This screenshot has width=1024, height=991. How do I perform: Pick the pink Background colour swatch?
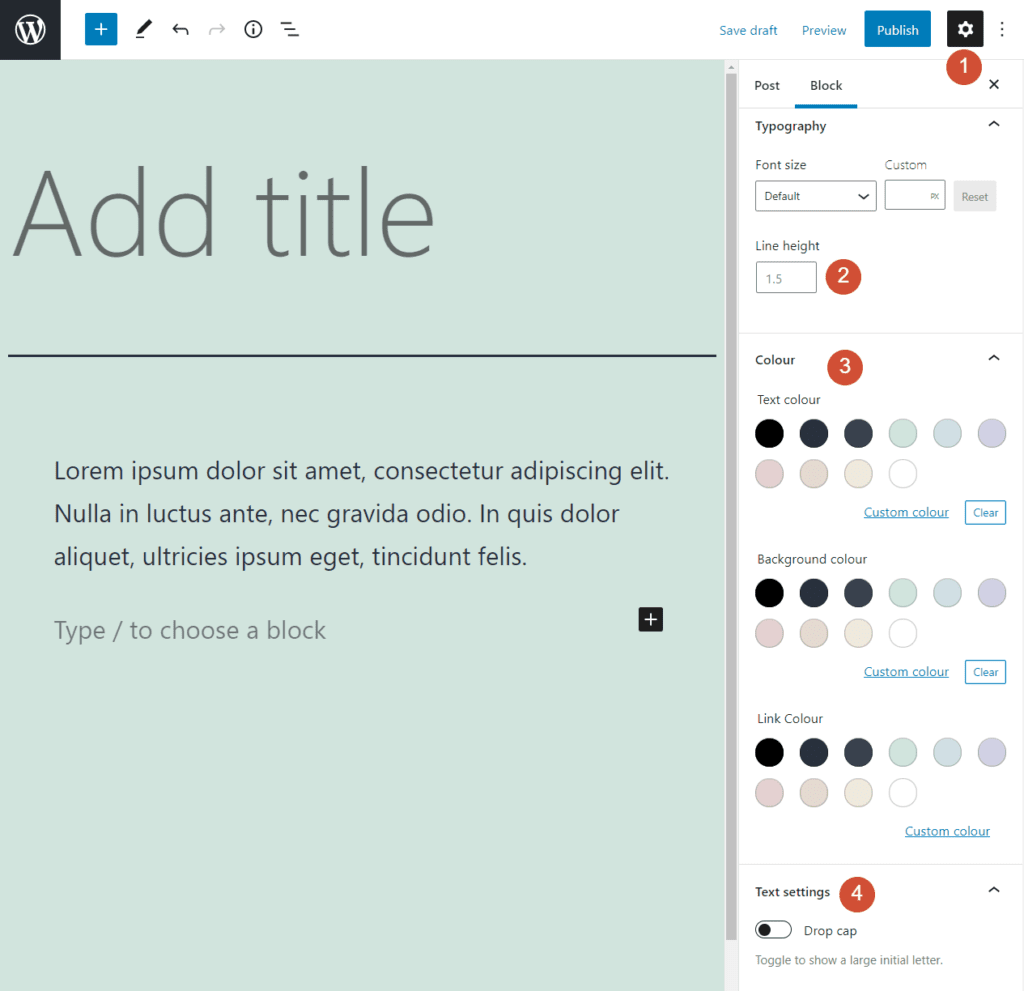click(769, 633)
